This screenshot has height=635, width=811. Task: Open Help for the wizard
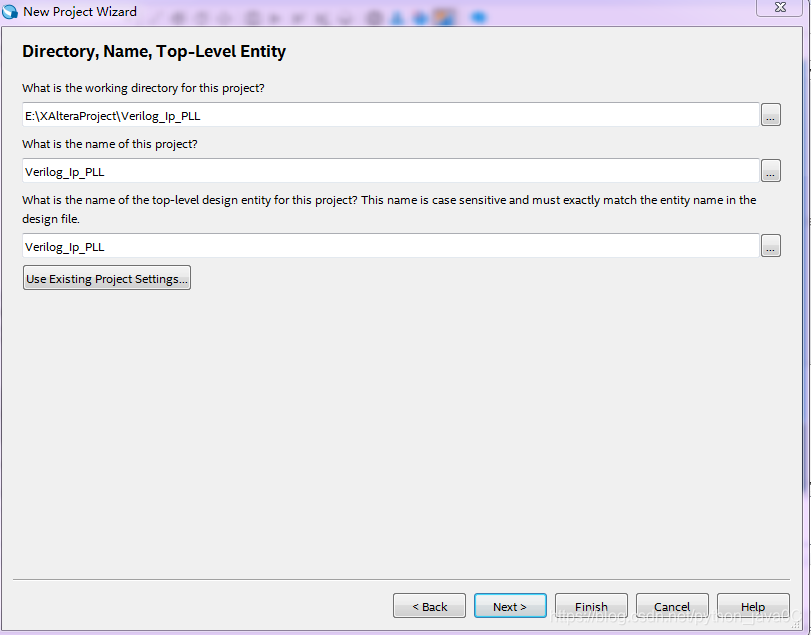753,606
